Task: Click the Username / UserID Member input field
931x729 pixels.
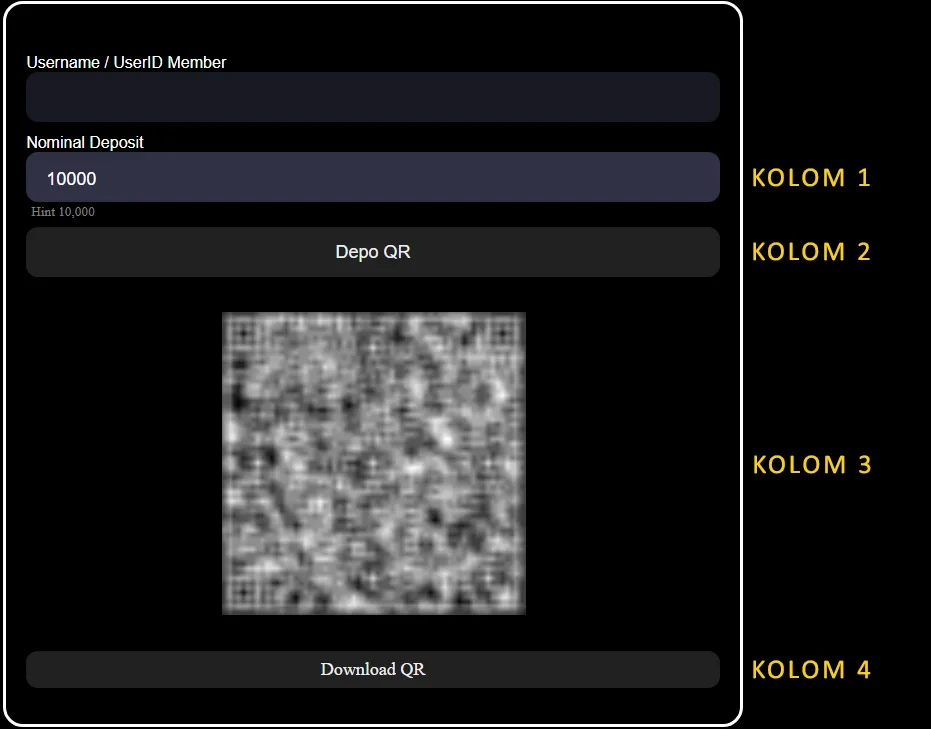Action: tap(373, 97)
